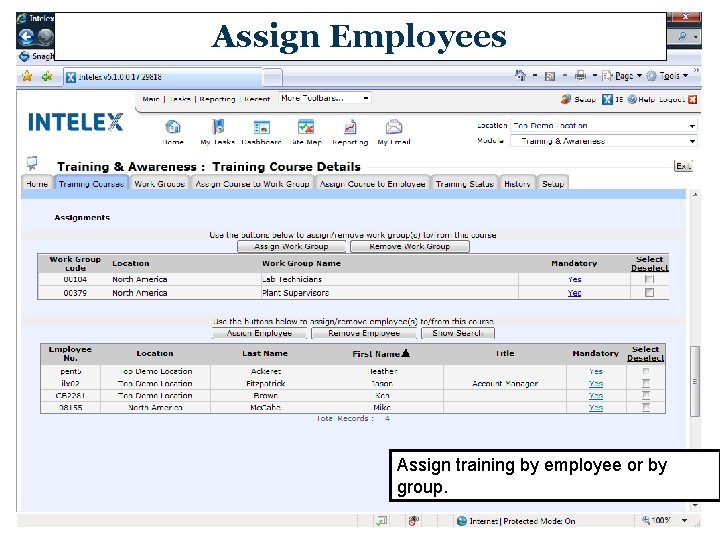The width and height of the screenshot is (720, 540).
Task: Click the Internet zone globe icon
Action: point(462,521)
